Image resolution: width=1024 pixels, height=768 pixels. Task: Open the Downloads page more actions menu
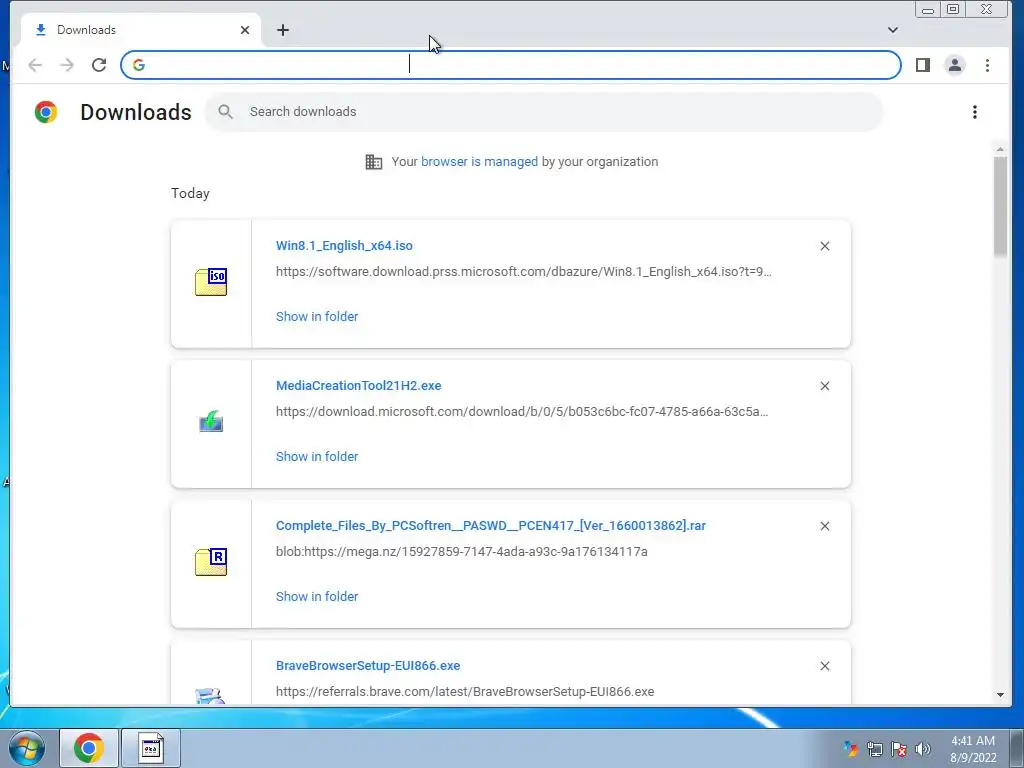pos(974,112)
